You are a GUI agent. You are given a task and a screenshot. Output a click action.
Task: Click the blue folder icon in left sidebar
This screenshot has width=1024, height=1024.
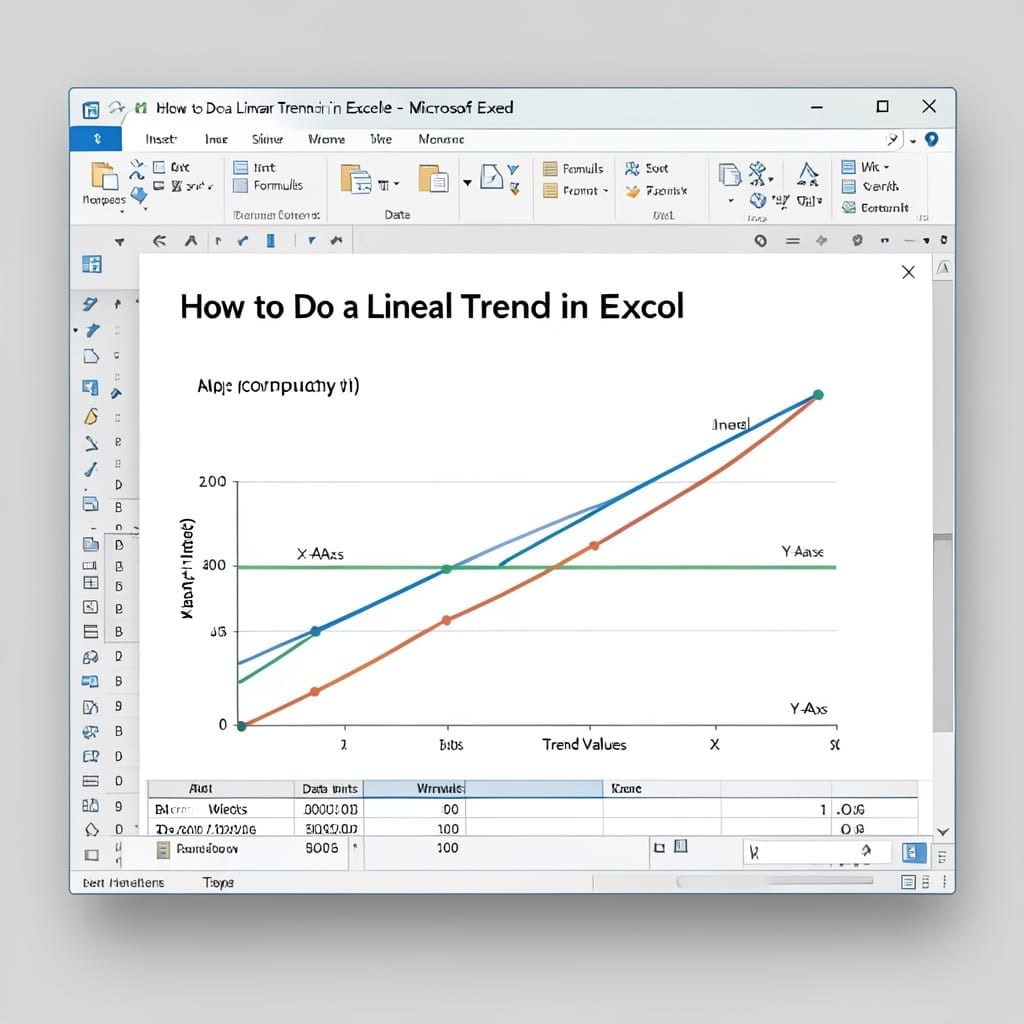[91, 544]
